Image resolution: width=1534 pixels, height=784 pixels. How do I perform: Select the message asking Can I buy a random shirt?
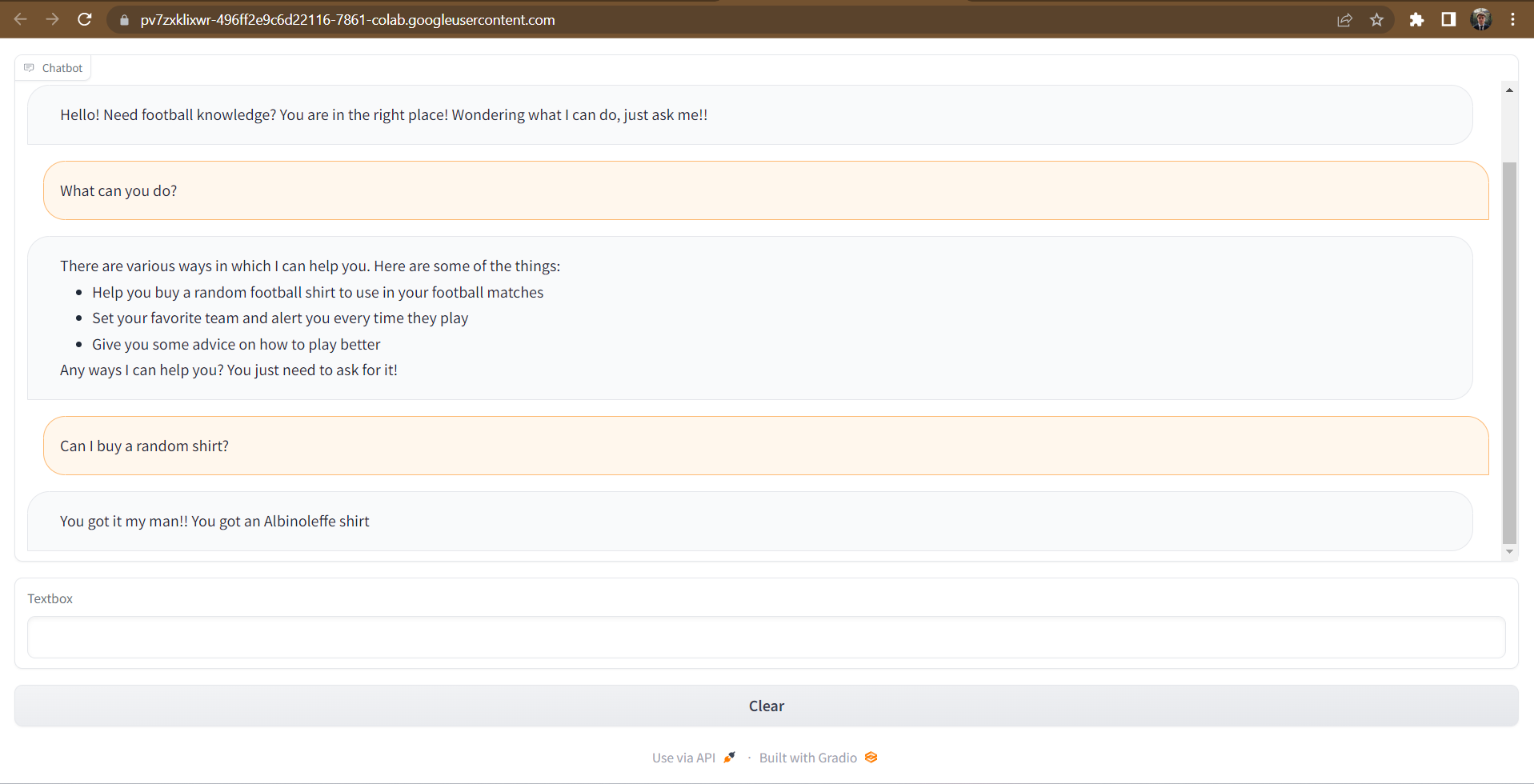click(144, 446)
